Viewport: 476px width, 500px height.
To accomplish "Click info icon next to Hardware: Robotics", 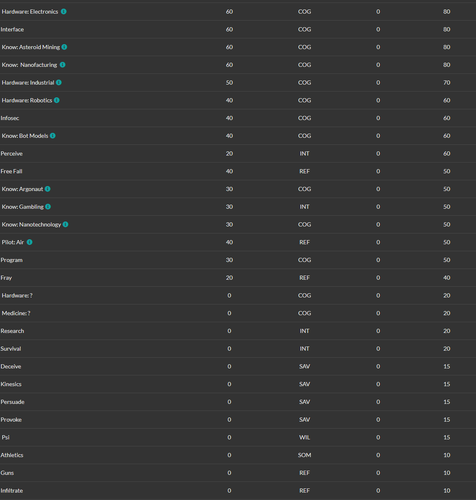I will [x=57, y=100].
